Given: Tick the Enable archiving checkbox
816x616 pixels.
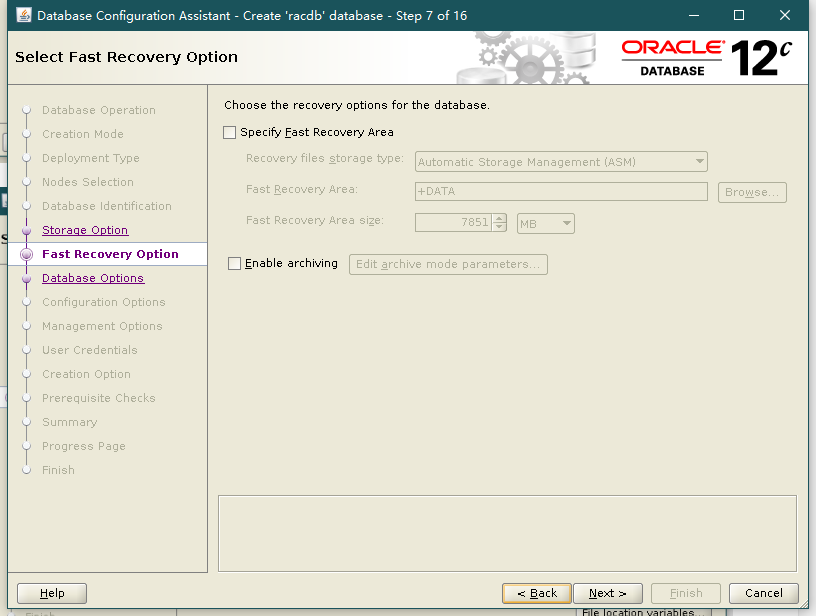Looking at the screenshot, I should 235,264.
